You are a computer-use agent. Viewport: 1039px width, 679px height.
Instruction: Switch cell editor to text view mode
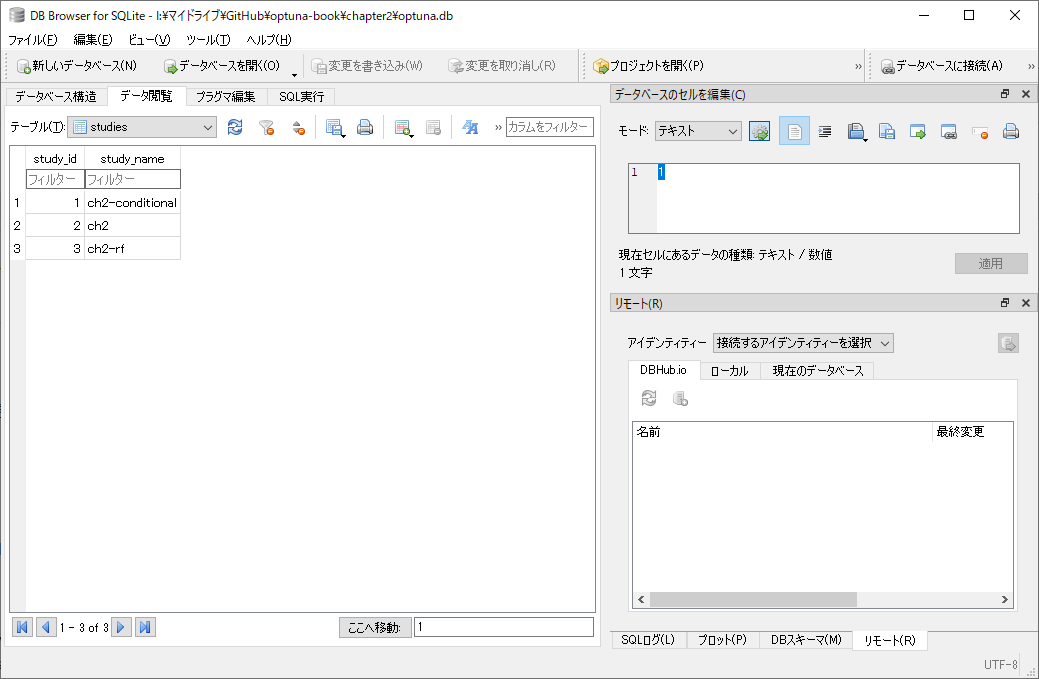click(x=795, y=131)
